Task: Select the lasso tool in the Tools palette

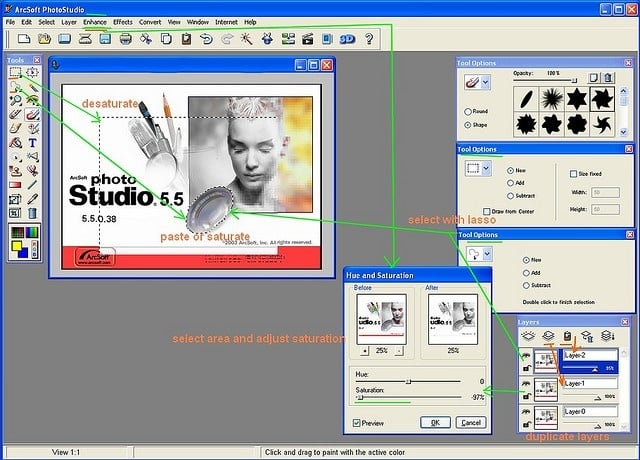Action: click(x=15, y=87)
